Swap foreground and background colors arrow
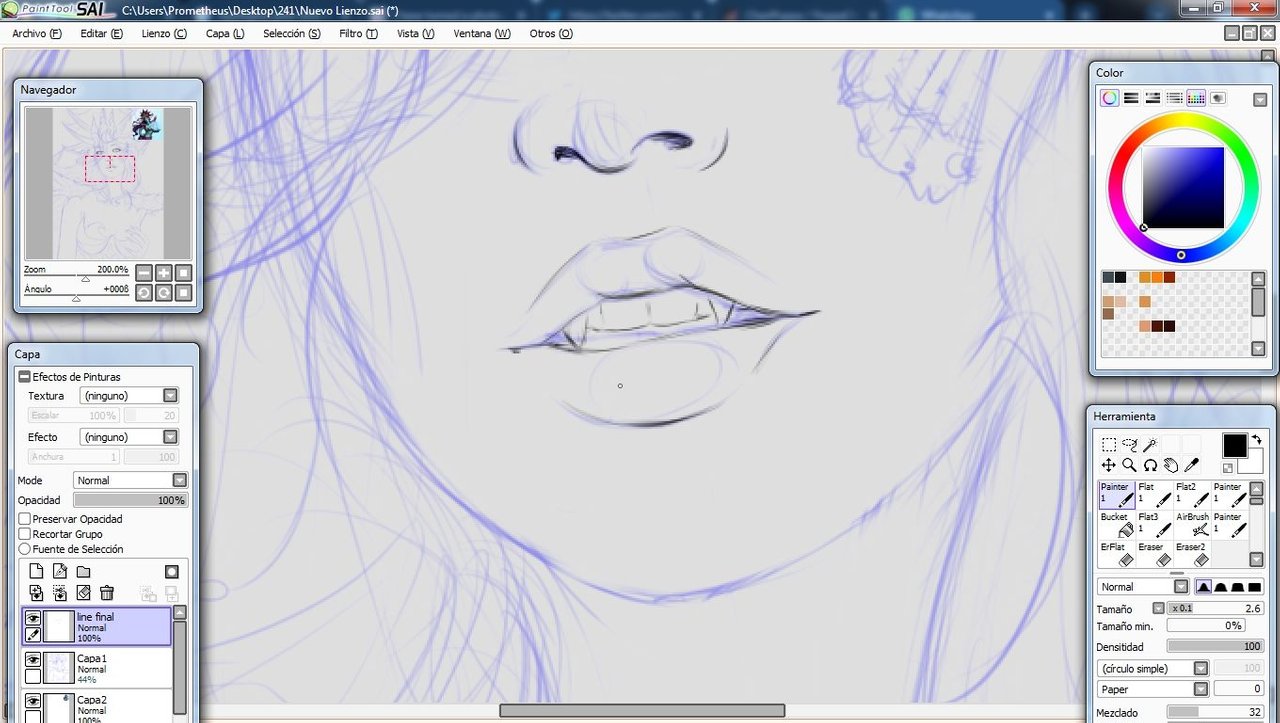Viewport: 1280px width, 723px height. (x=1256, y=440)
